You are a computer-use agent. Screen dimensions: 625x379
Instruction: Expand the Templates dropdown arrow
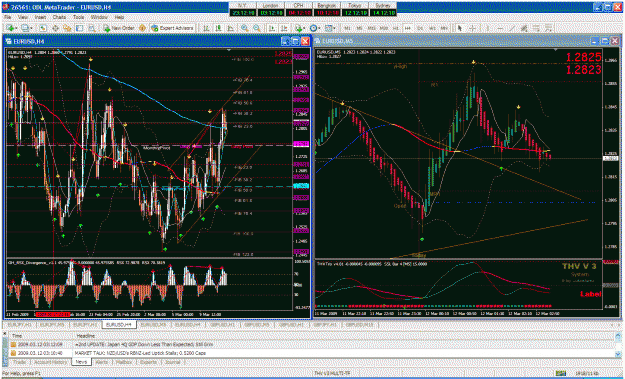click(x=334, y=28)
